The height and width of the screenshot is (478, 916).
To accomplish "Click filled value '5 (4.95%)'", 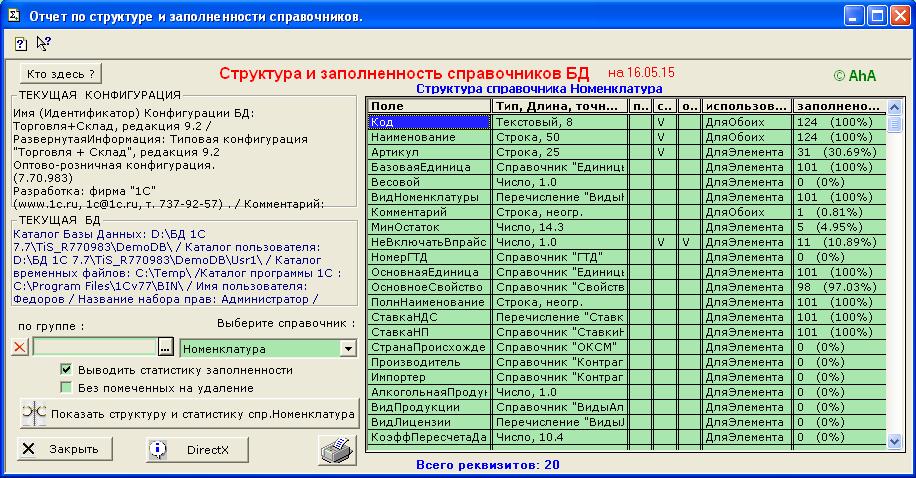I will 839,227.
